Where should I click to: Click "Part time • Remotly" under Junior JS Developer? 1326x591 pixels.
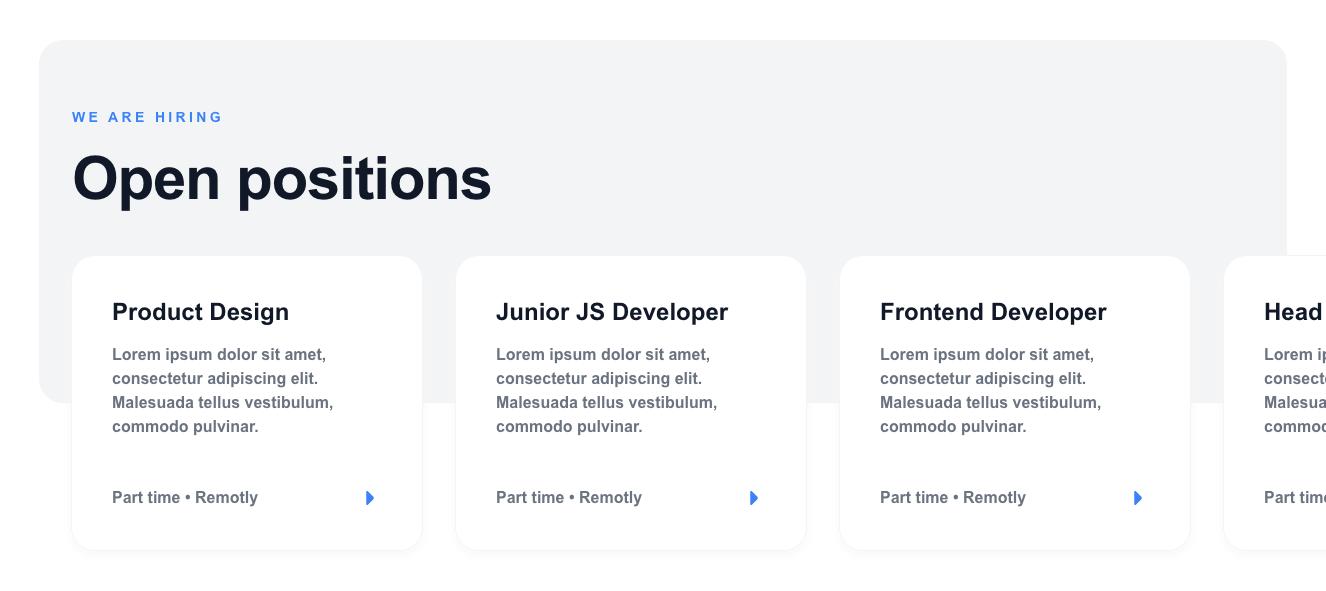tap(569, 498)
